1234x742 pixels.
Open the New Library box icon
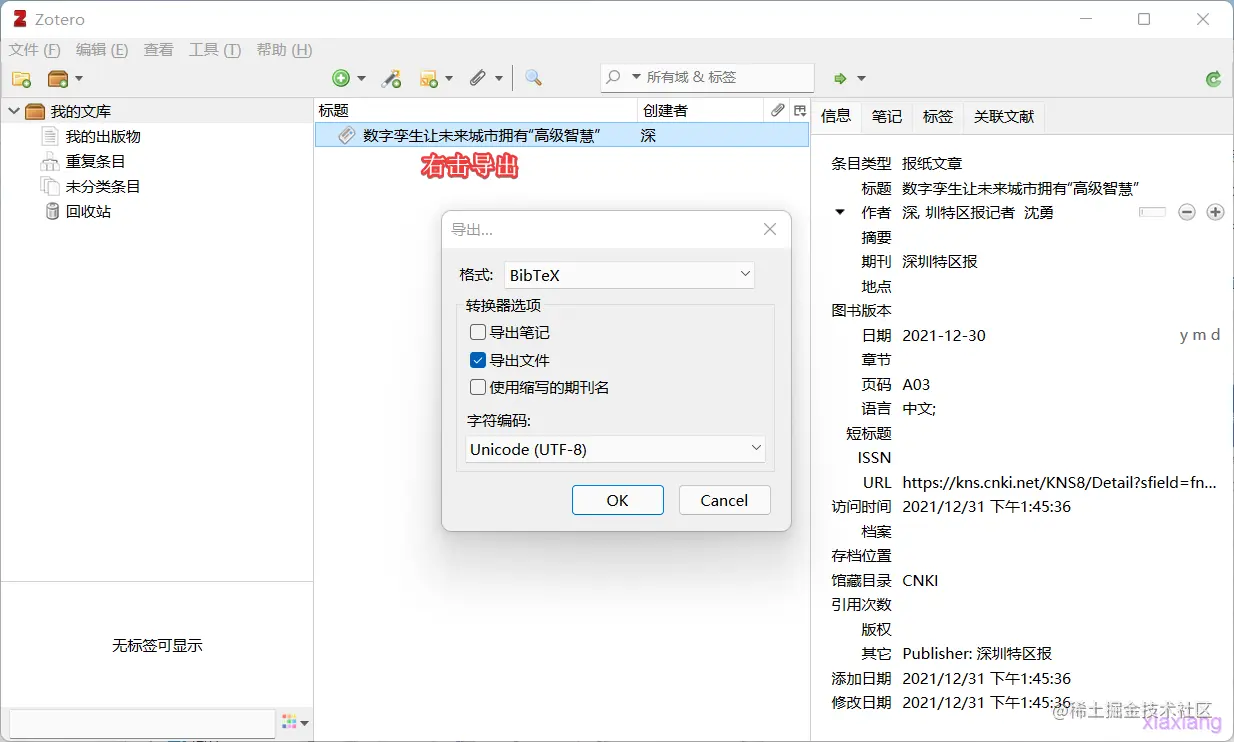(58, 78)
